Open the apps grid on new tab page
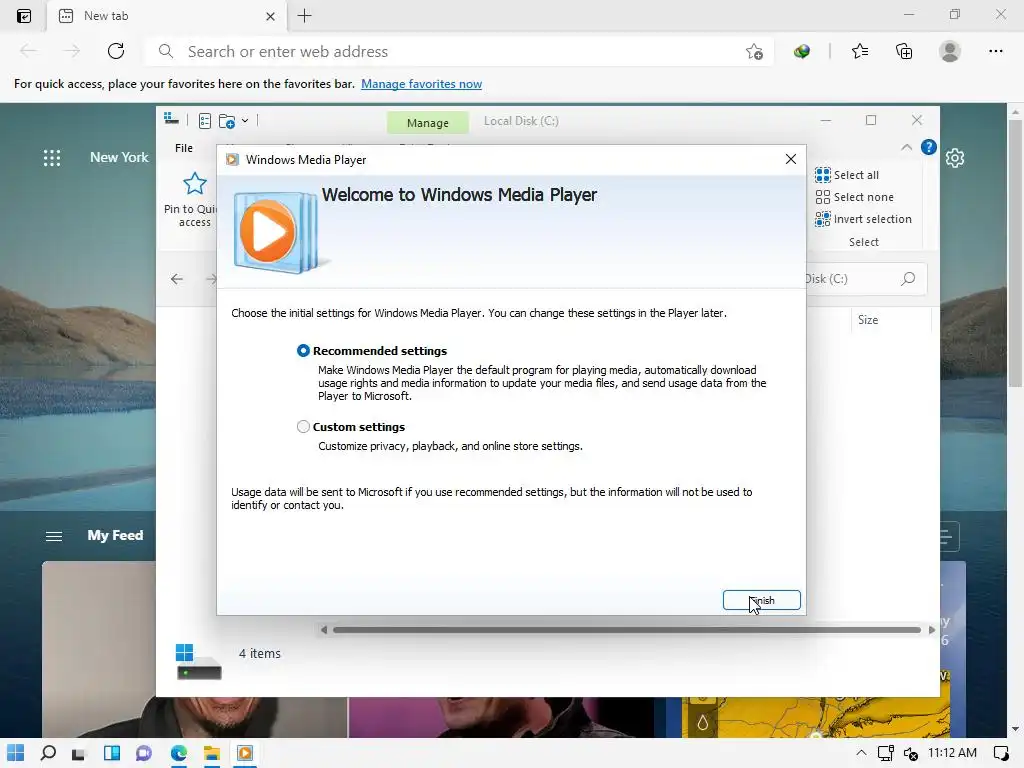Screen dimensions: 1024x768 pyautogui.click(x=52, y=157)
